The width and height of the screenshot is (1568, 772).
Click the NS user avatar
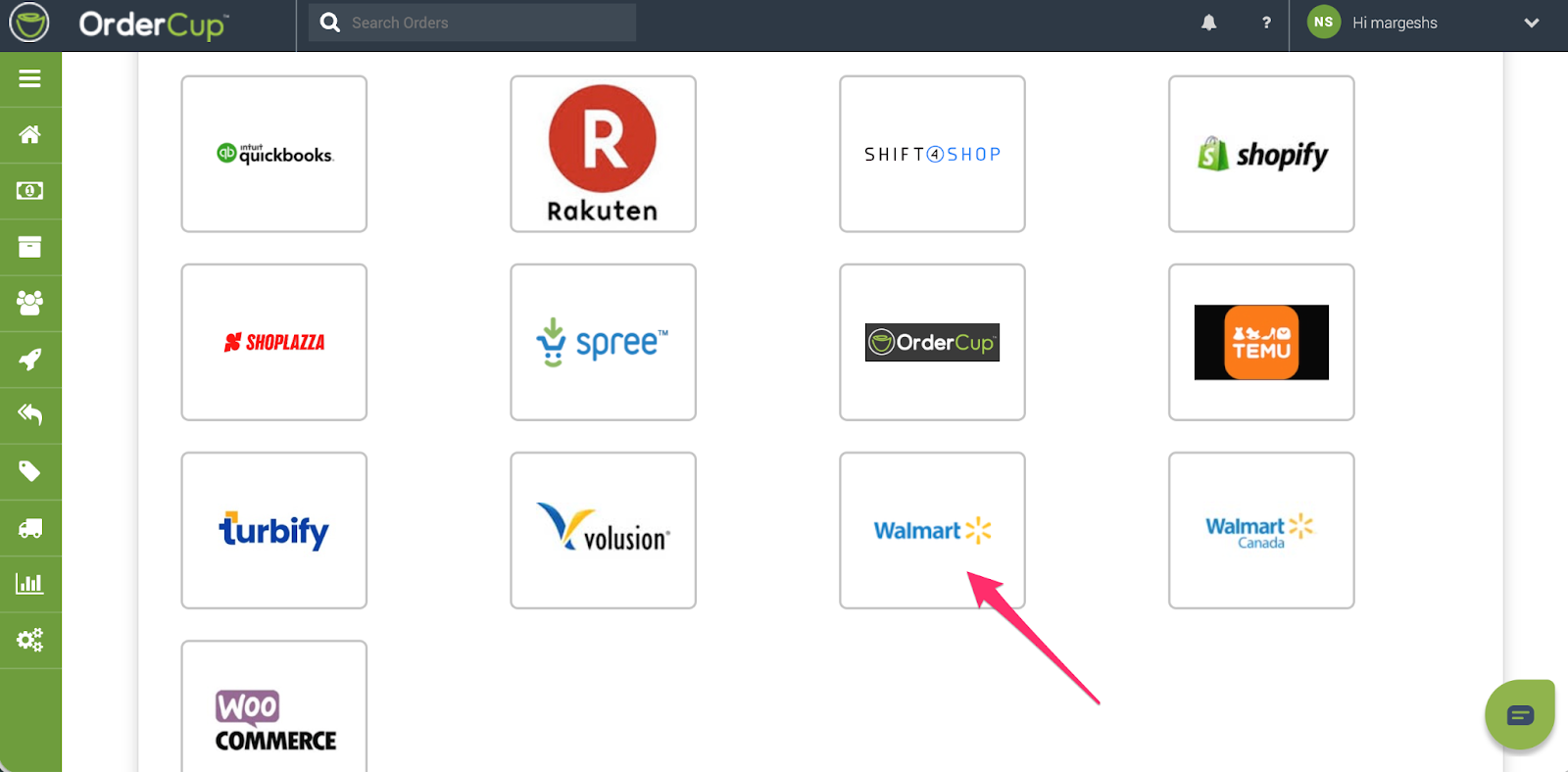pos(1324,22)
